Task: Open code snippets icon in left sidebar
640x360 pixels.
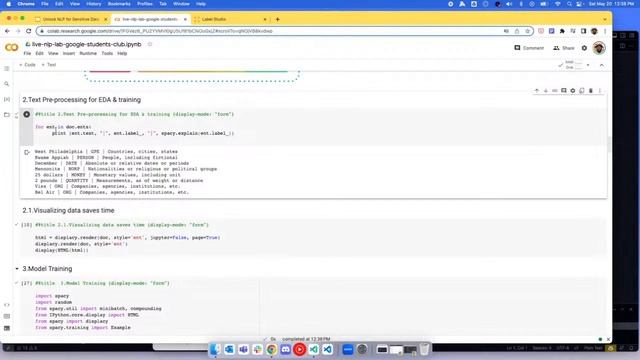Action: pos(7,305)
